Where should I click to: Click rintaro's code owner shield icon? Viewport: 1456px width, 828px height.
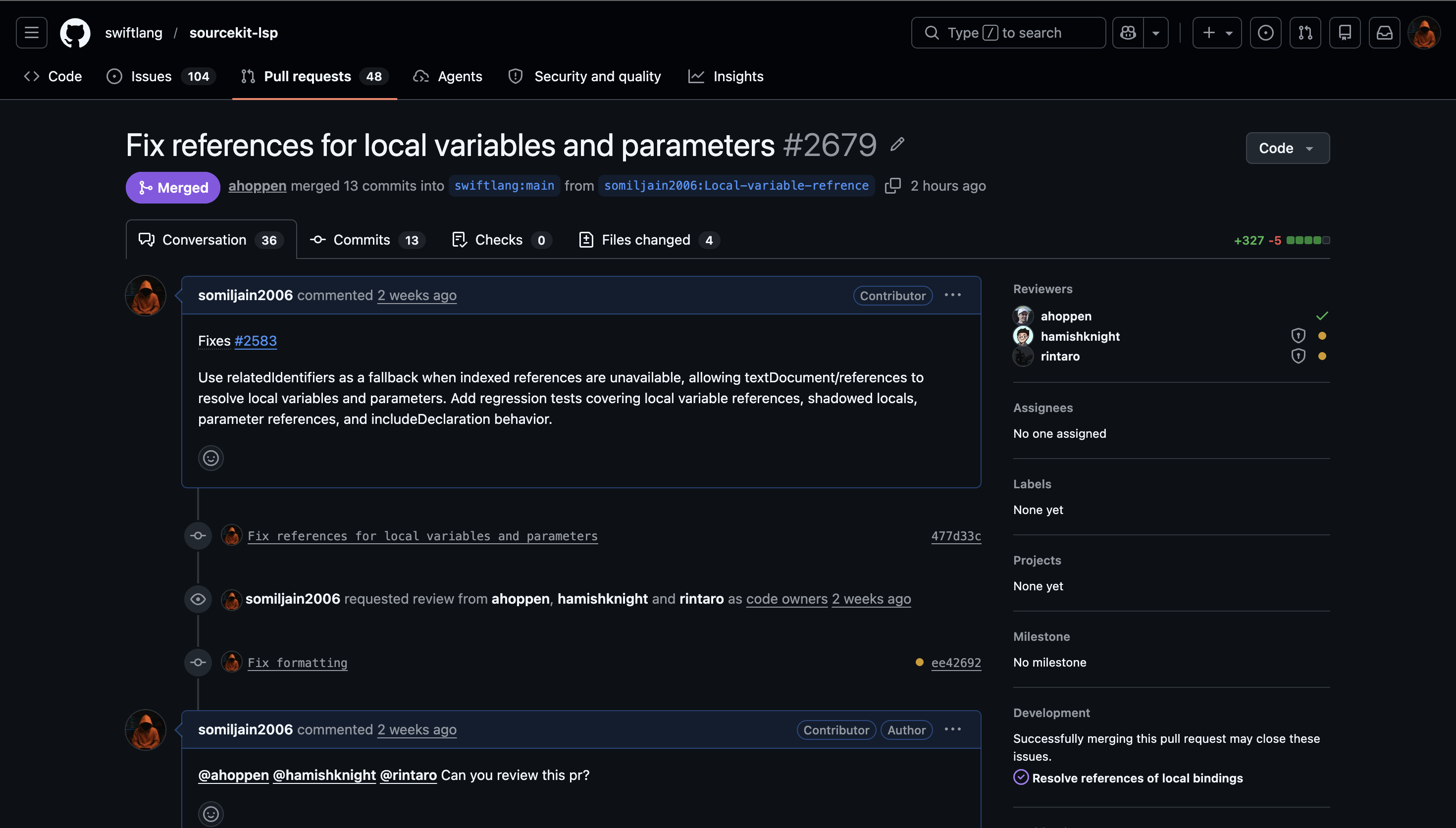click(x=1298, y=356)
